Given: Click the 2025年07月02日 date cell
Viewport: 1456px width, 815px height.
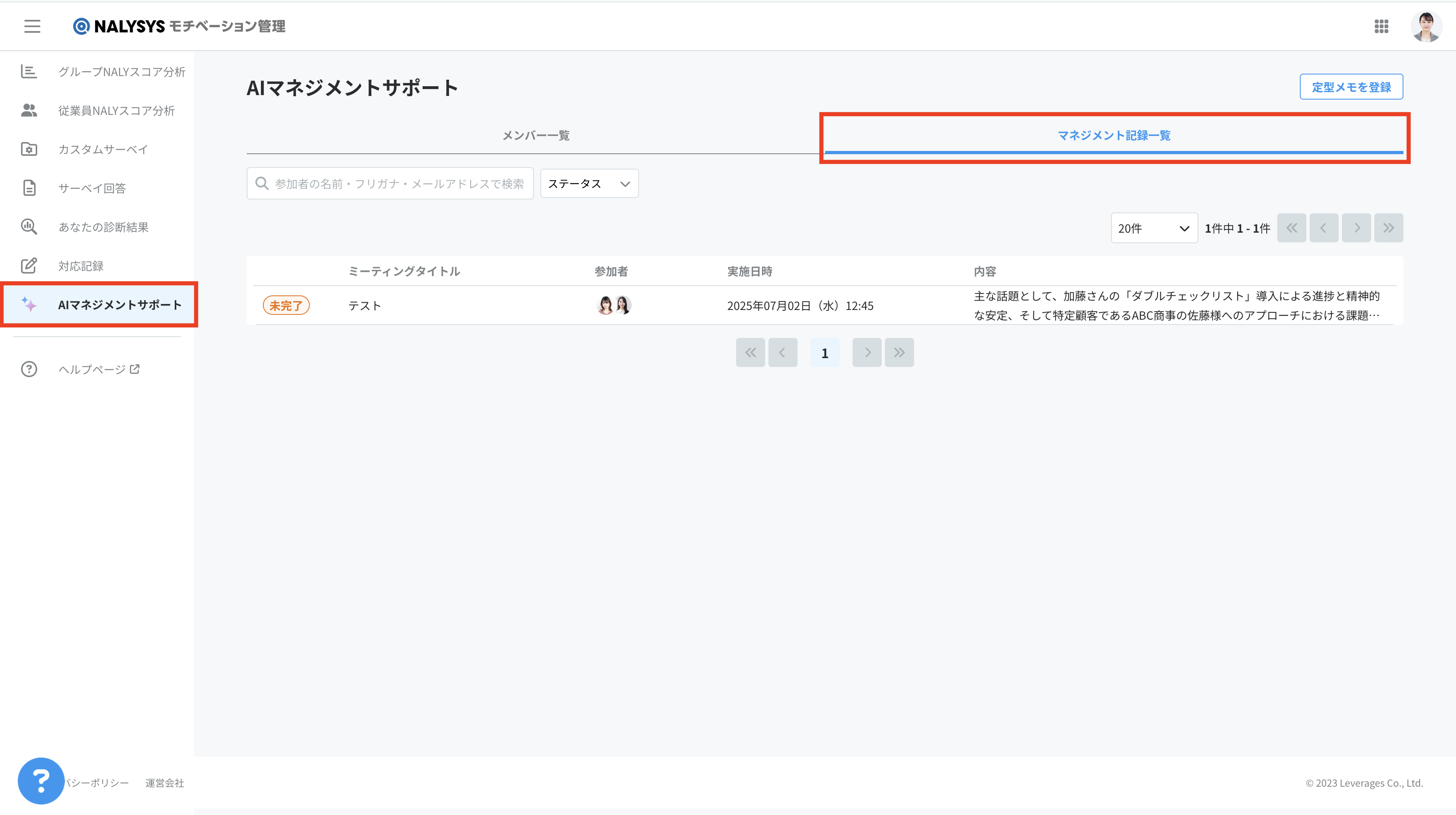Looking at the screenshot, I should (x=800, y=306).
